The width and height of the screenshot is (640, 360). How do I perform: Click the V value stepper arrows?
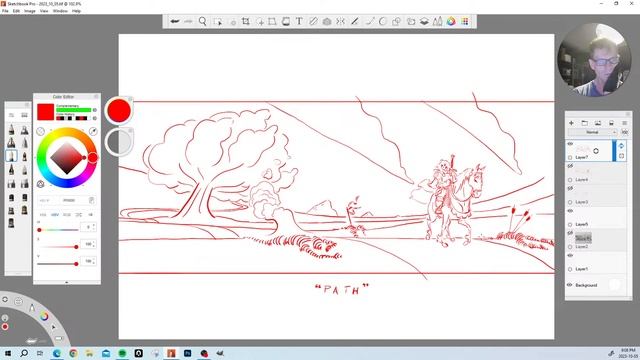(x=94, y=261)
